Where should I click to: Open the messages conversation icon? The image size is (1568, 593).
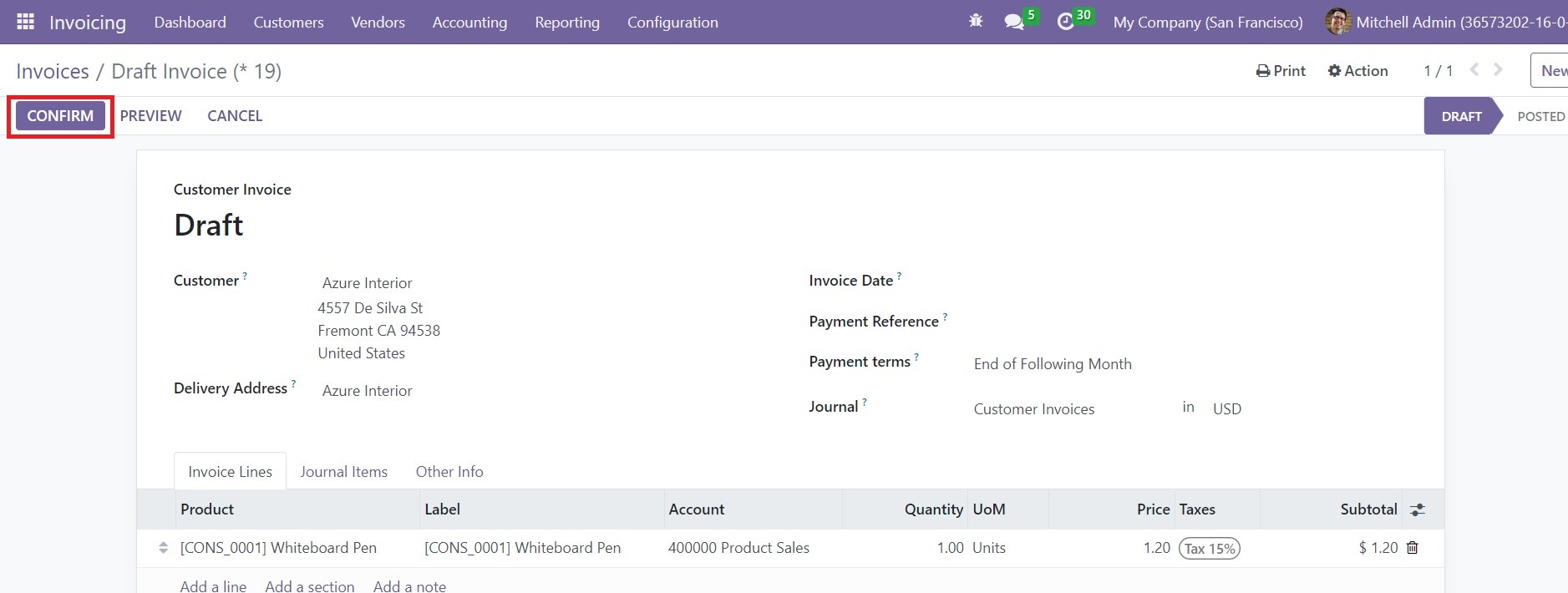point(1014,23)
